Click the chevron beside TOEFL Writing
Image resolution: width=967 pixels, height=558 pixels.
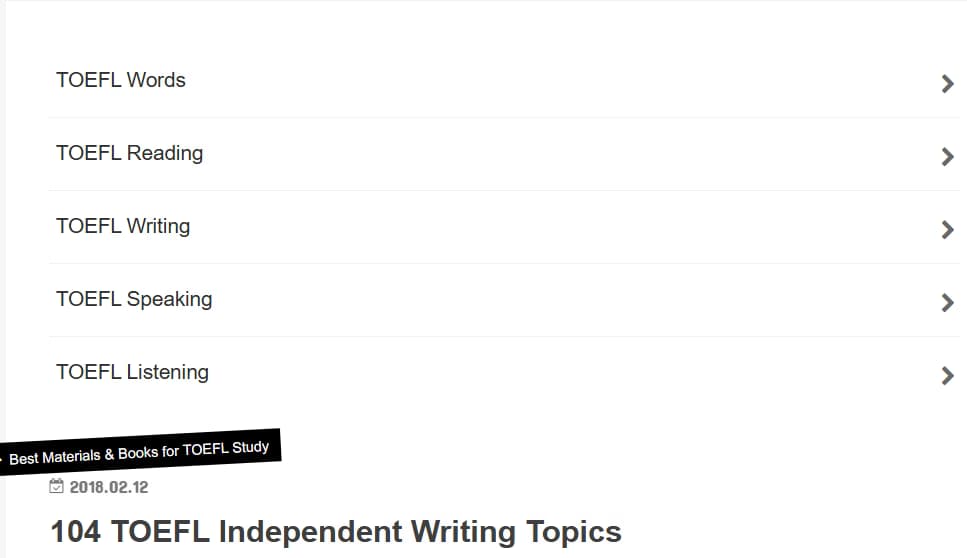click(x=947, y=230)
